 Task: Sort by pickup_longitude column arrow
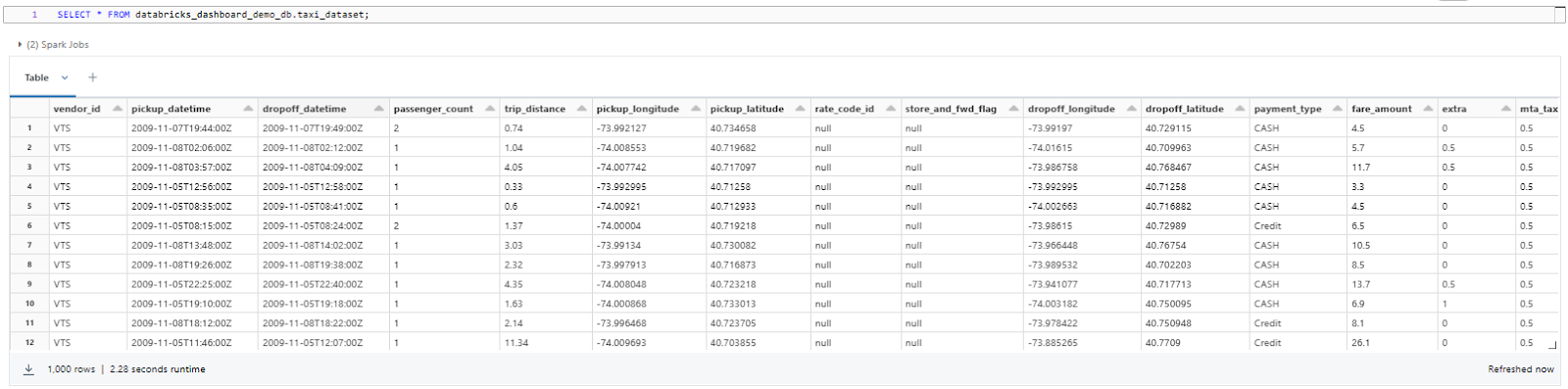[696, 109]
